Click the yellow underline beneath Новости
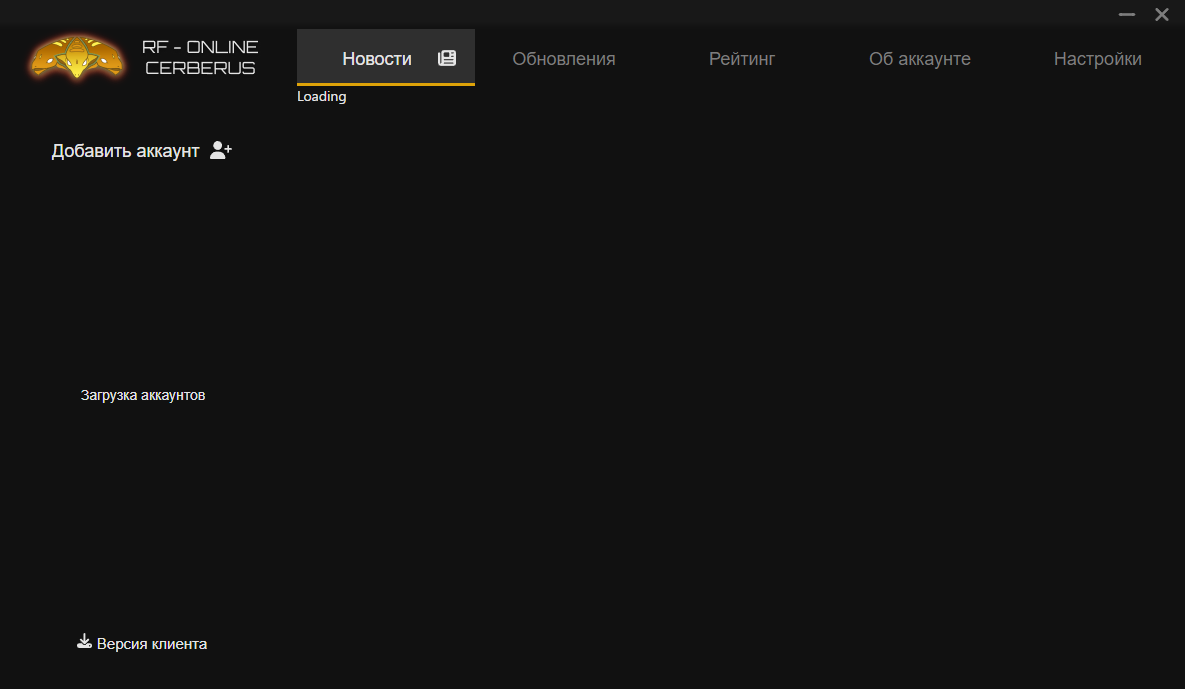Image resolution: width=1185 pixels, height=689 pixels. click(385, 85)
